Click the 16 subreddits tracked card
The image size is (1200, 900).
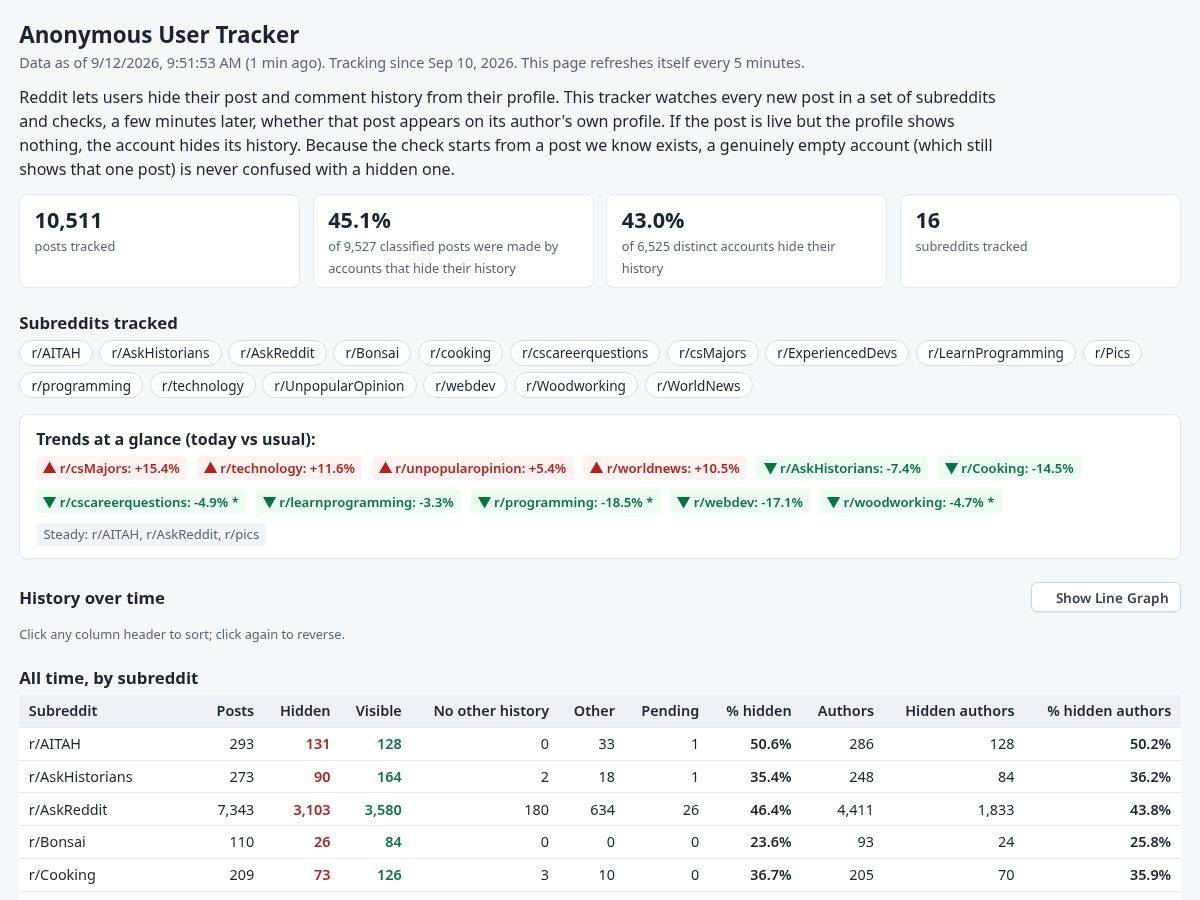(x=1040, y=241)
